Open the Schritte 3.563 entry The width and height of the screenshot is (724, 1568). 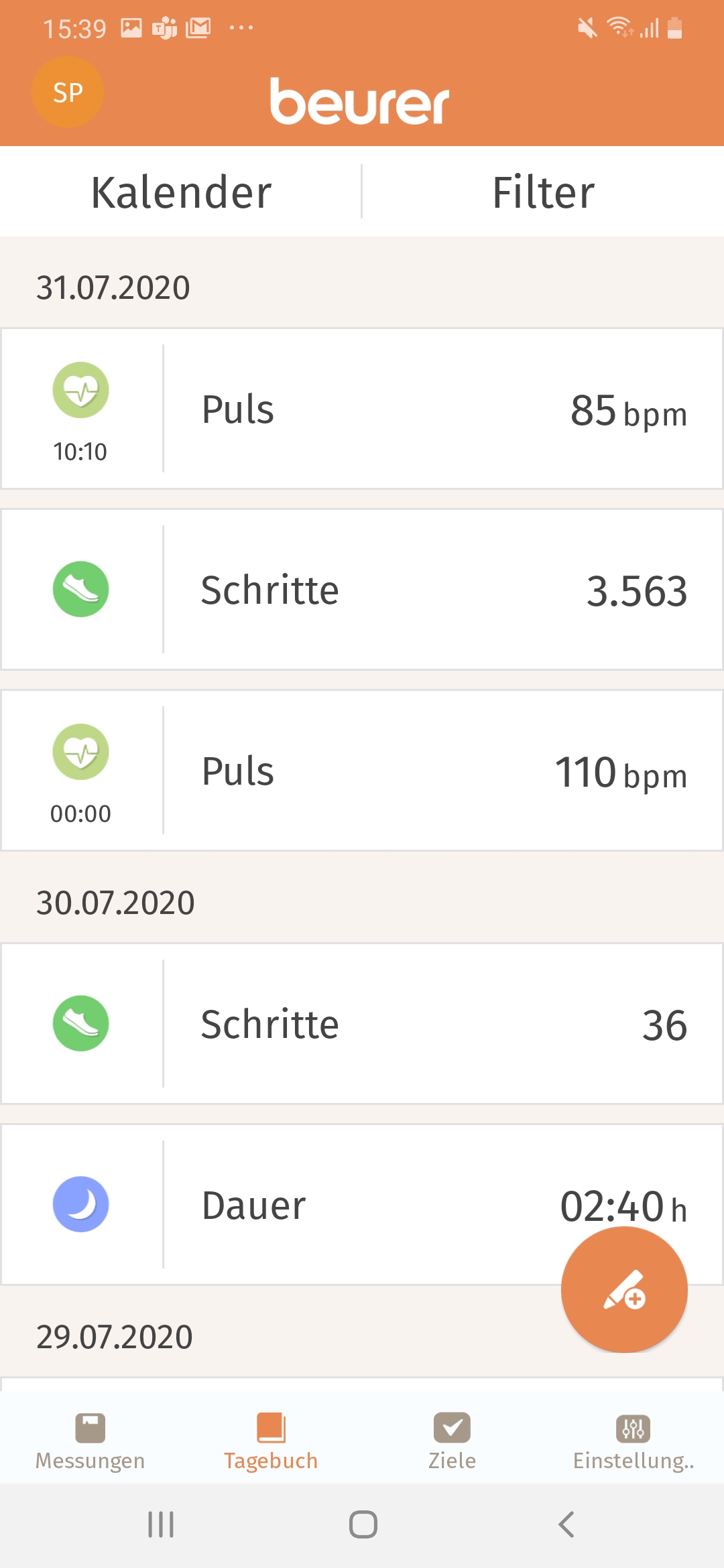tap(442, 590)
